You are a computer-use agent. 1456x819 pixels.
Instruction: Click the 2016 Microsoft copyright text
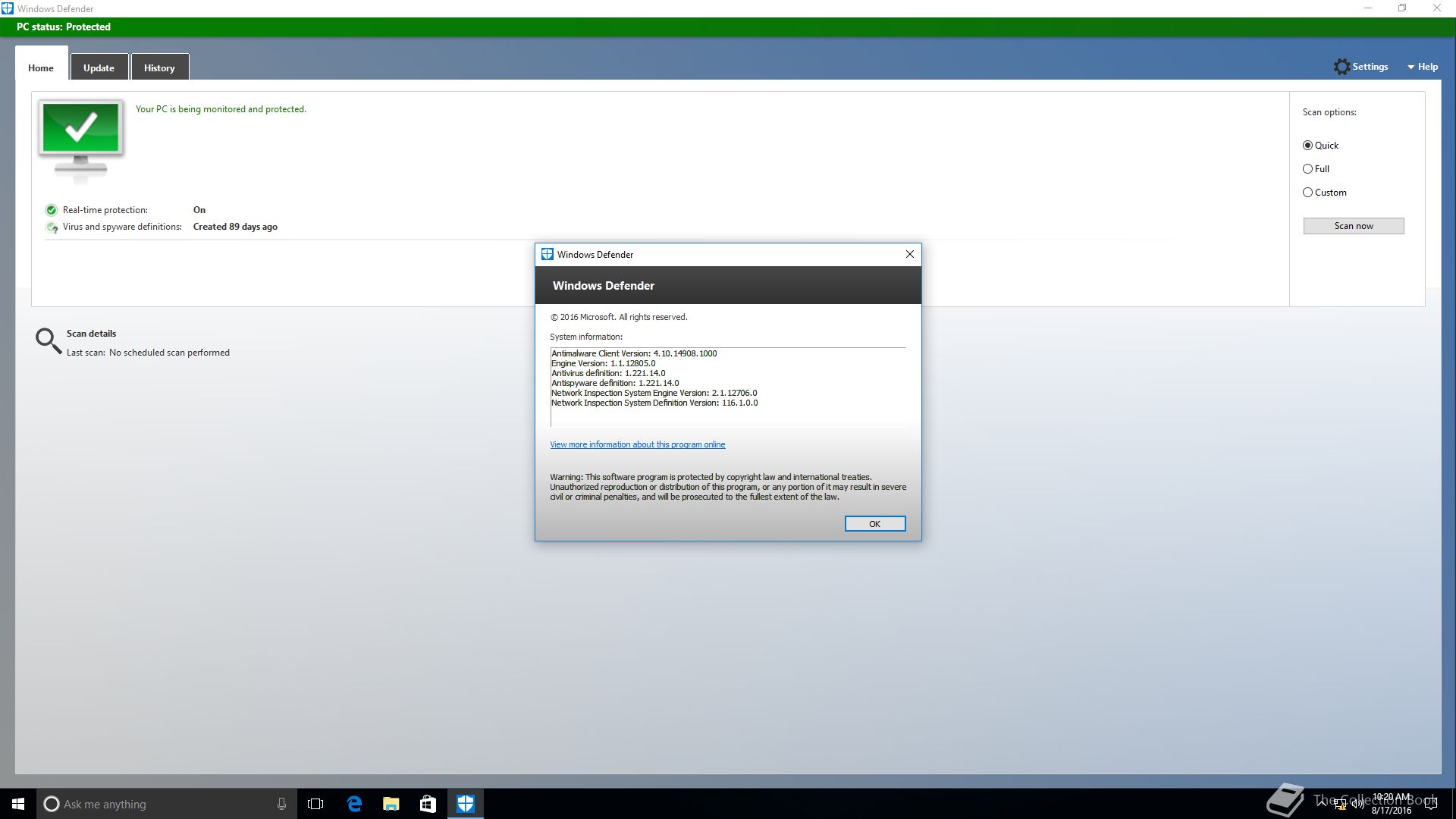(x=619, y=317)
